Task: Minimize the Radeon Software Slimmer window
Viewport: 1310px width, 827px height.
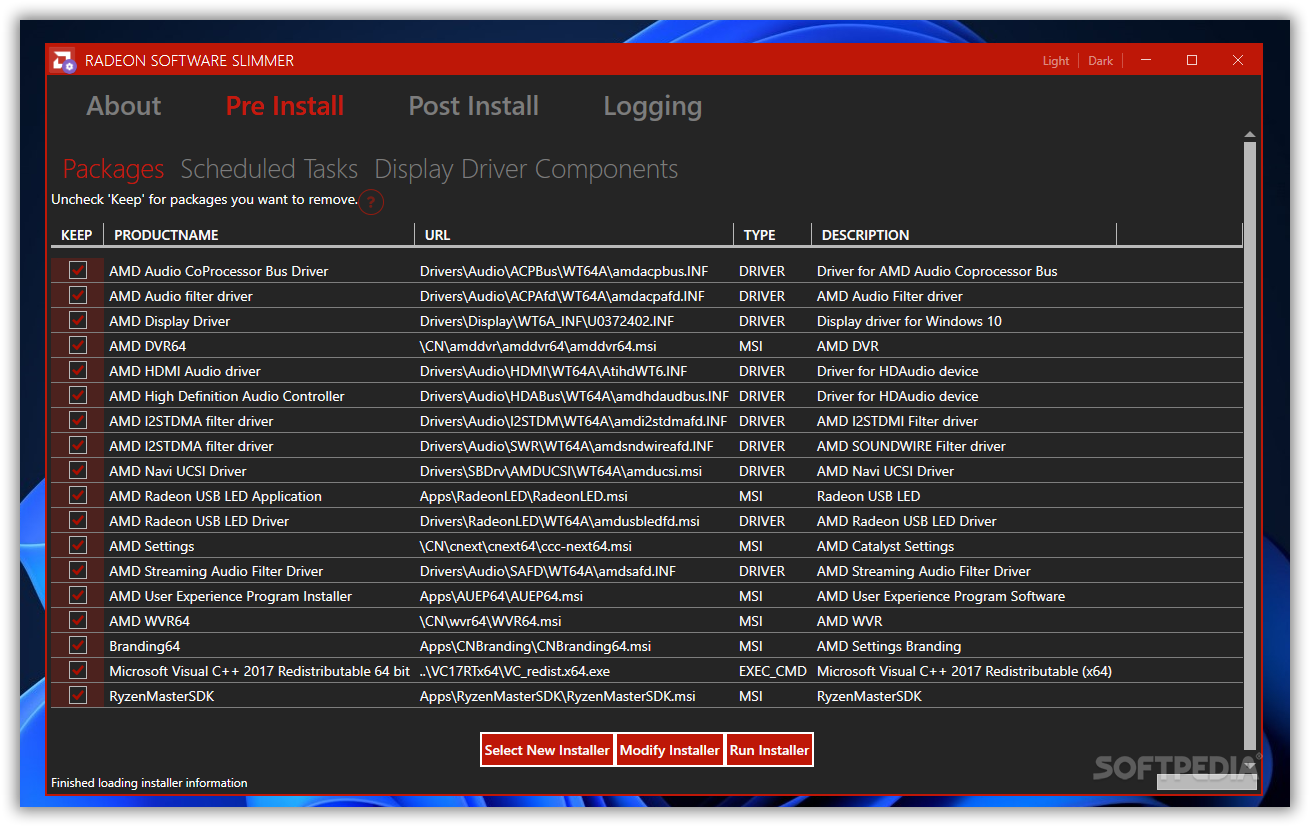Action: click(x=1146, y=61)
